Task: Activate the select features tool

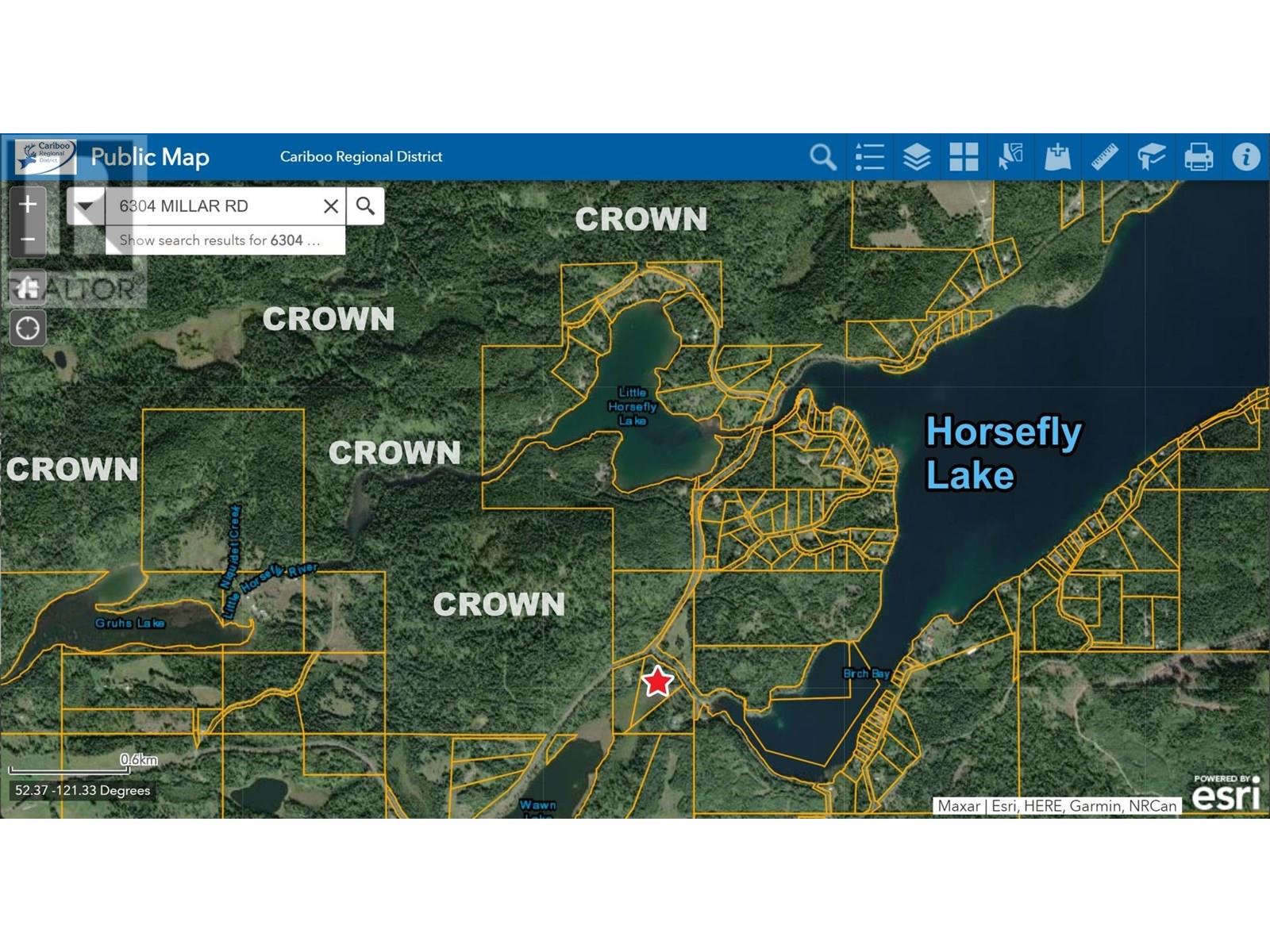Action: [1010, 157]
